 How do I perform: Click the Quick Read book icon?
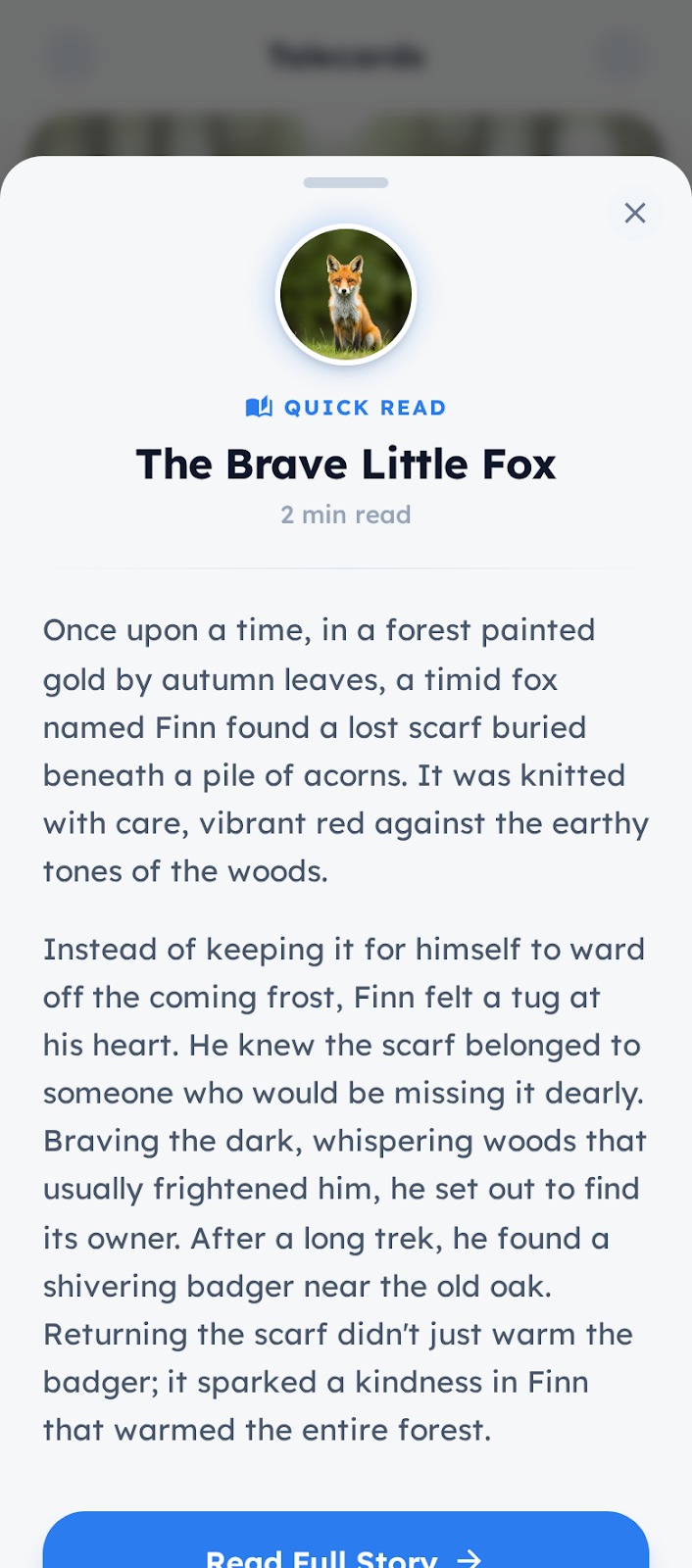tap(259, 407)
